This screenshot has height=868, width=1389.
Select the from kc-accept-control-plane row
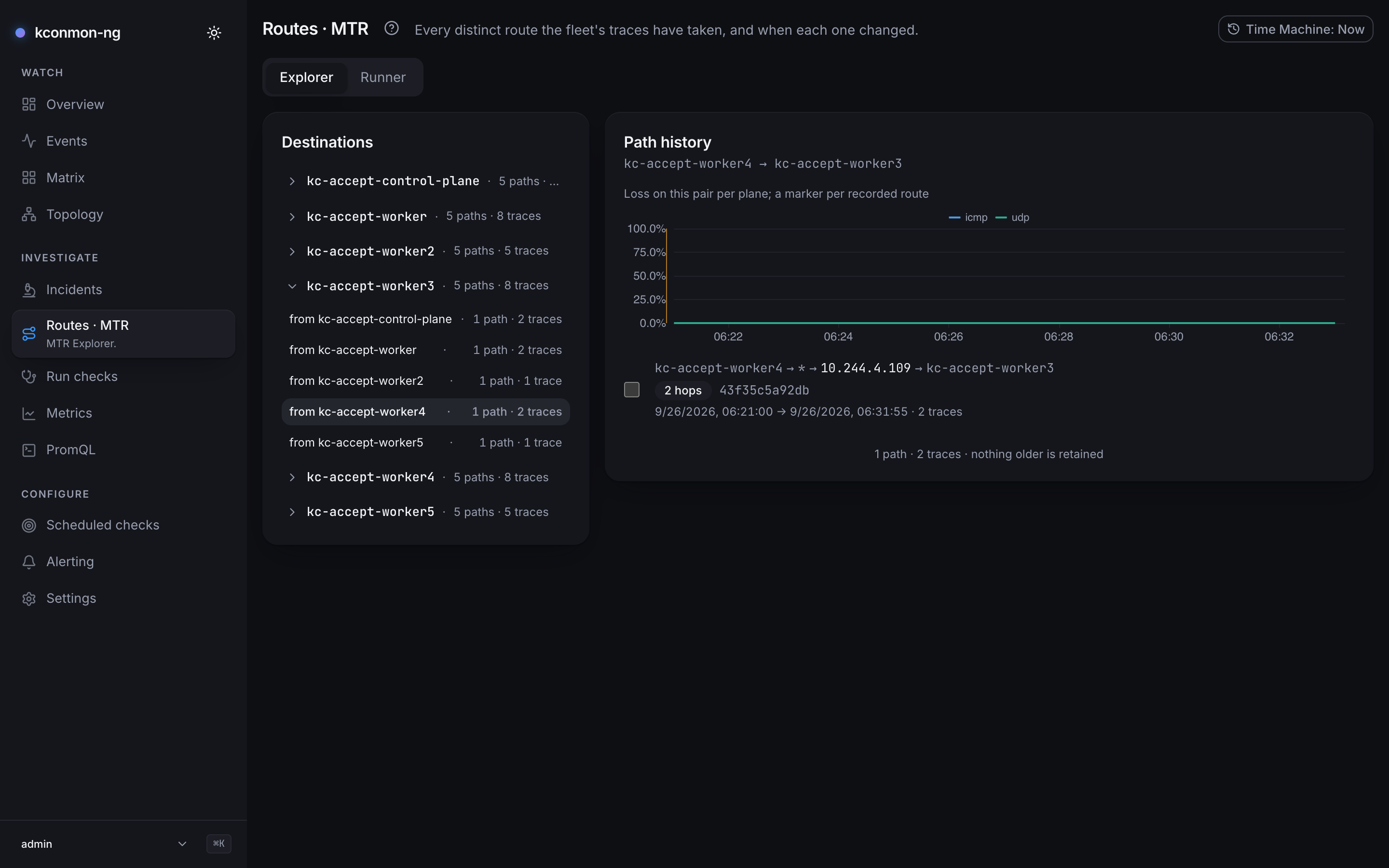[x=425, y=319]
